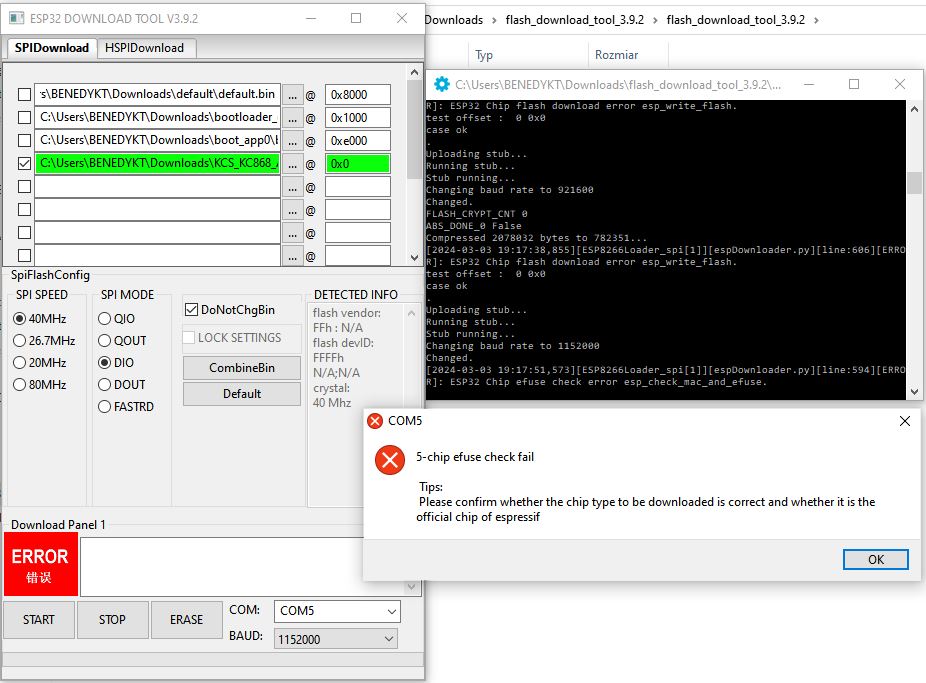Click the CombineBin button

(x=241, y=368)
